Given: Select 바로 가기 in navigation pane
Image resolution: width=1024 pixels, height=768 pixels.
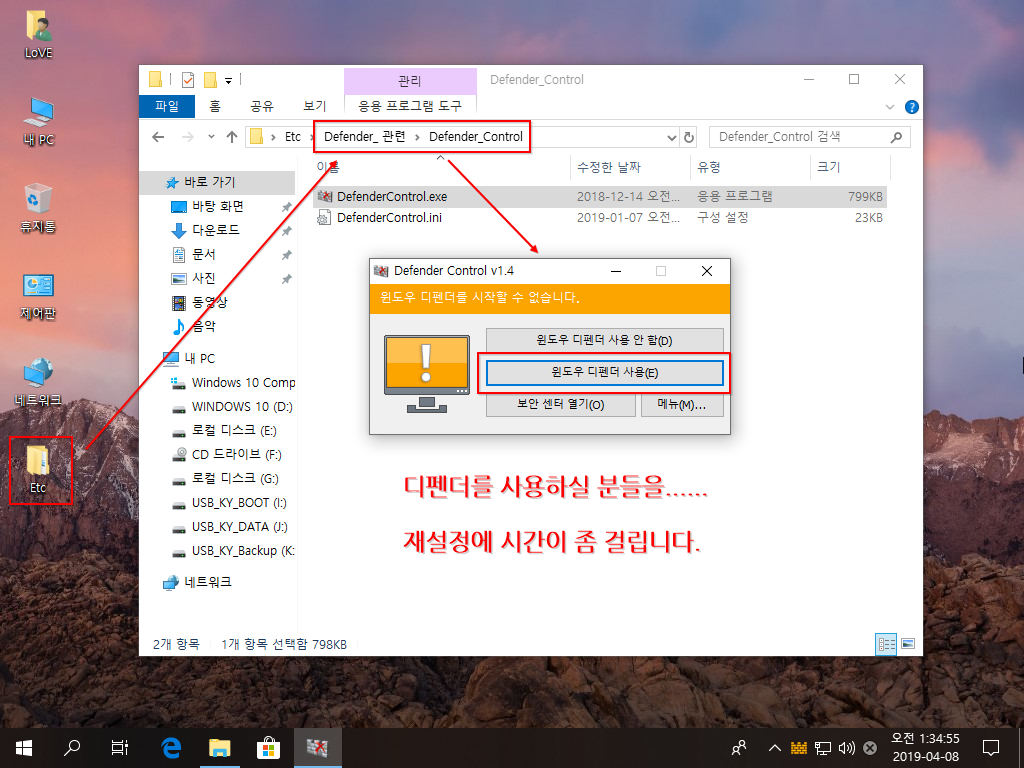Looking at the screenshot, I should tap(217, 182).
